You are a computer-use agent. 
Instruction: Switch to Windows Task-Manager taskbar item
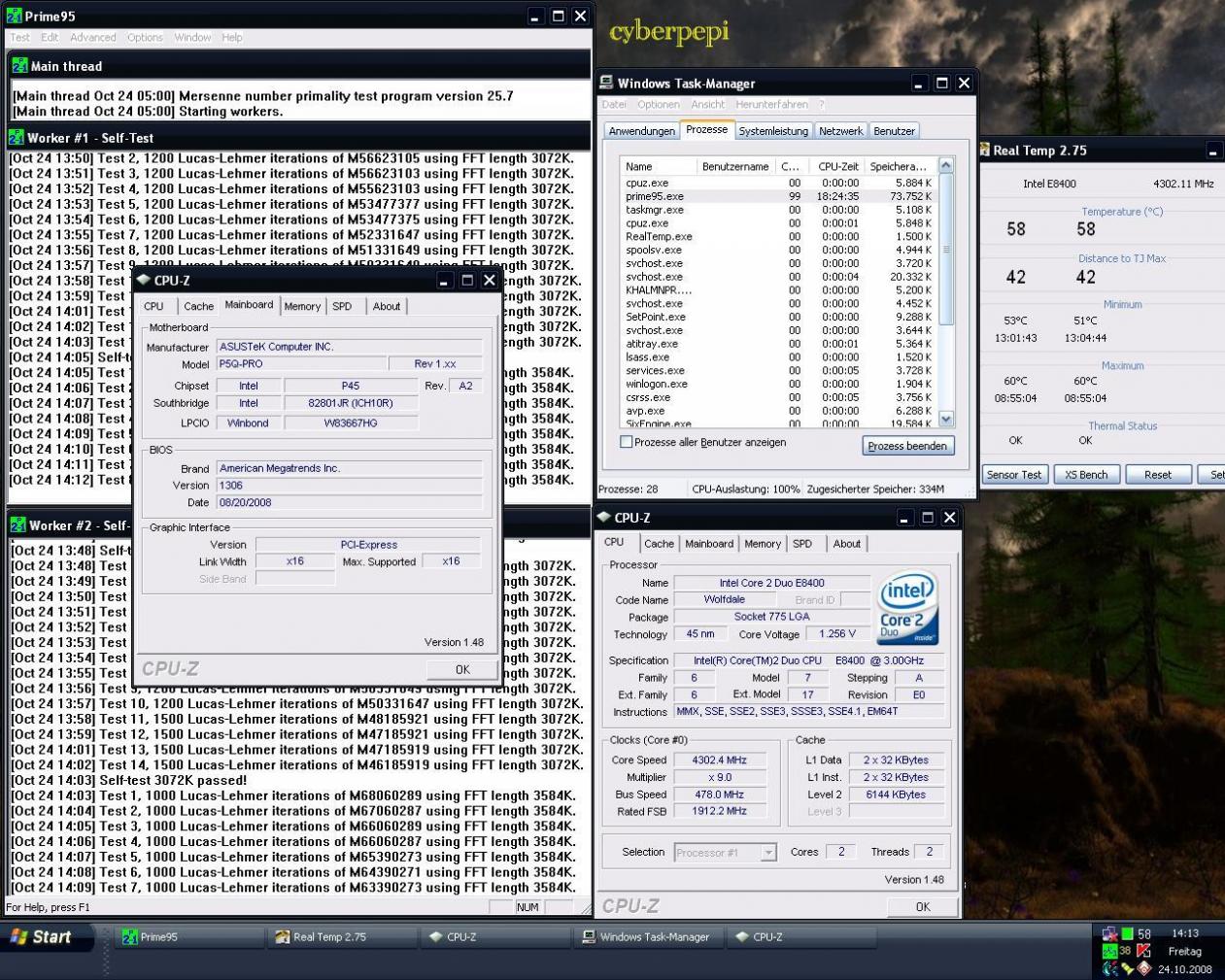[x=650, y=937]
